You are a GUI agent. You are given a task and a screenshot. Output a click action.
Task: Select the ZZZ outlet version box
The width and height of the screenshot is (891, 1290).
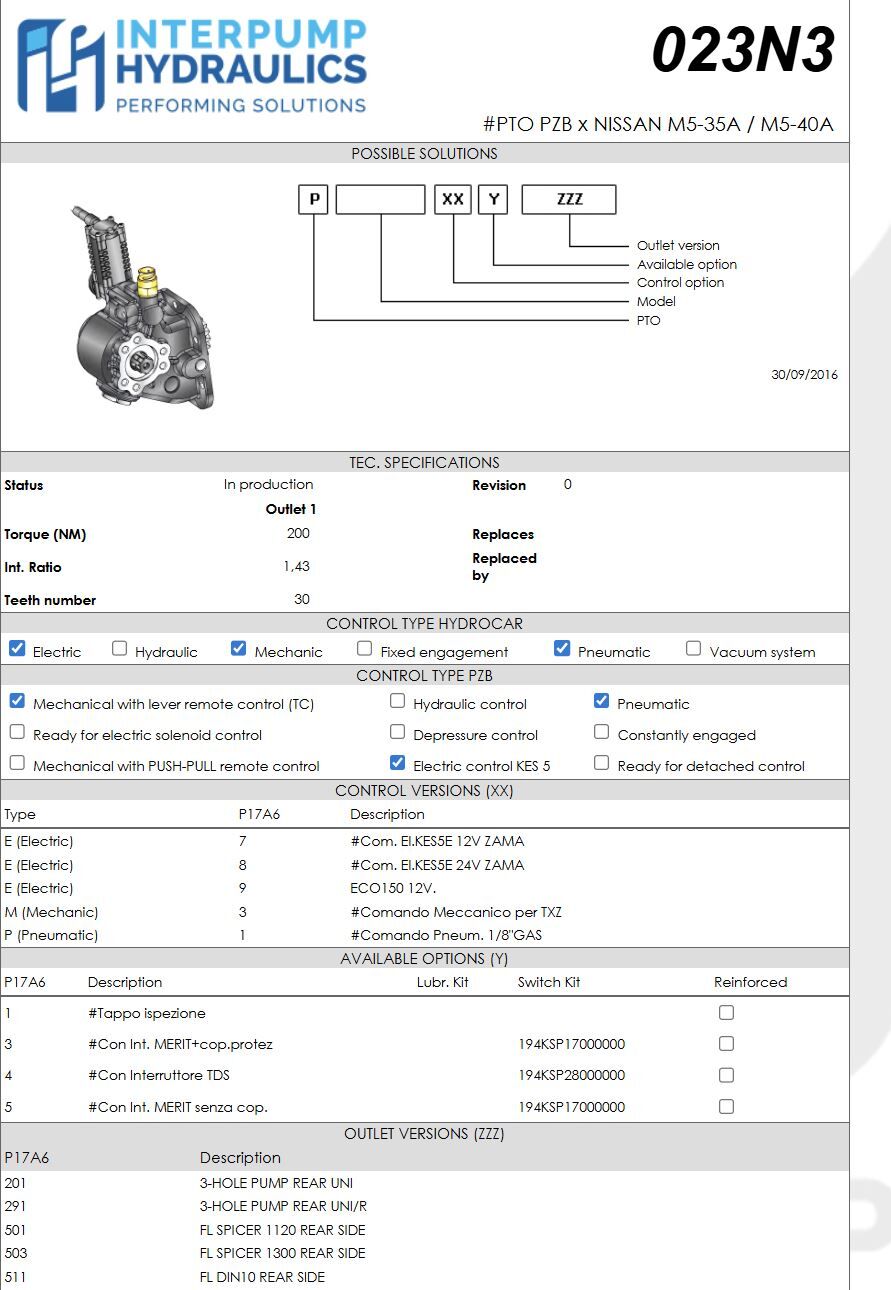[x=569, y=199]
